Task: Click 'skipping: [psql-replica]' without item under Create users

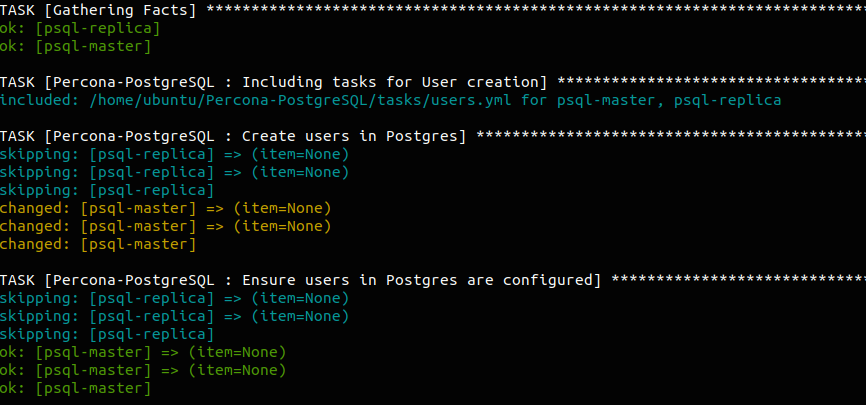Action: coord(107,190)
